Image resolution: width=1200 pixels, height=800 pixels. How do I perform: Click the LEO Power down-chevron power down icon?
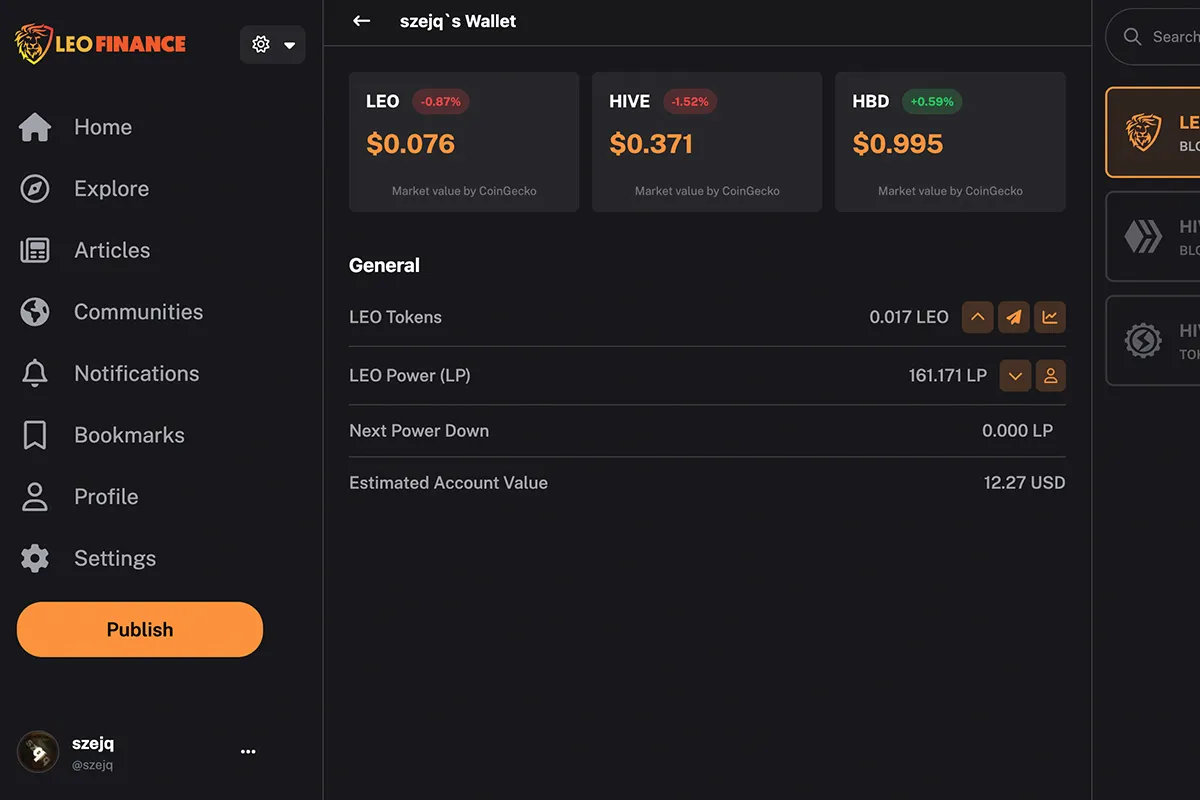tap(1015, 376)
